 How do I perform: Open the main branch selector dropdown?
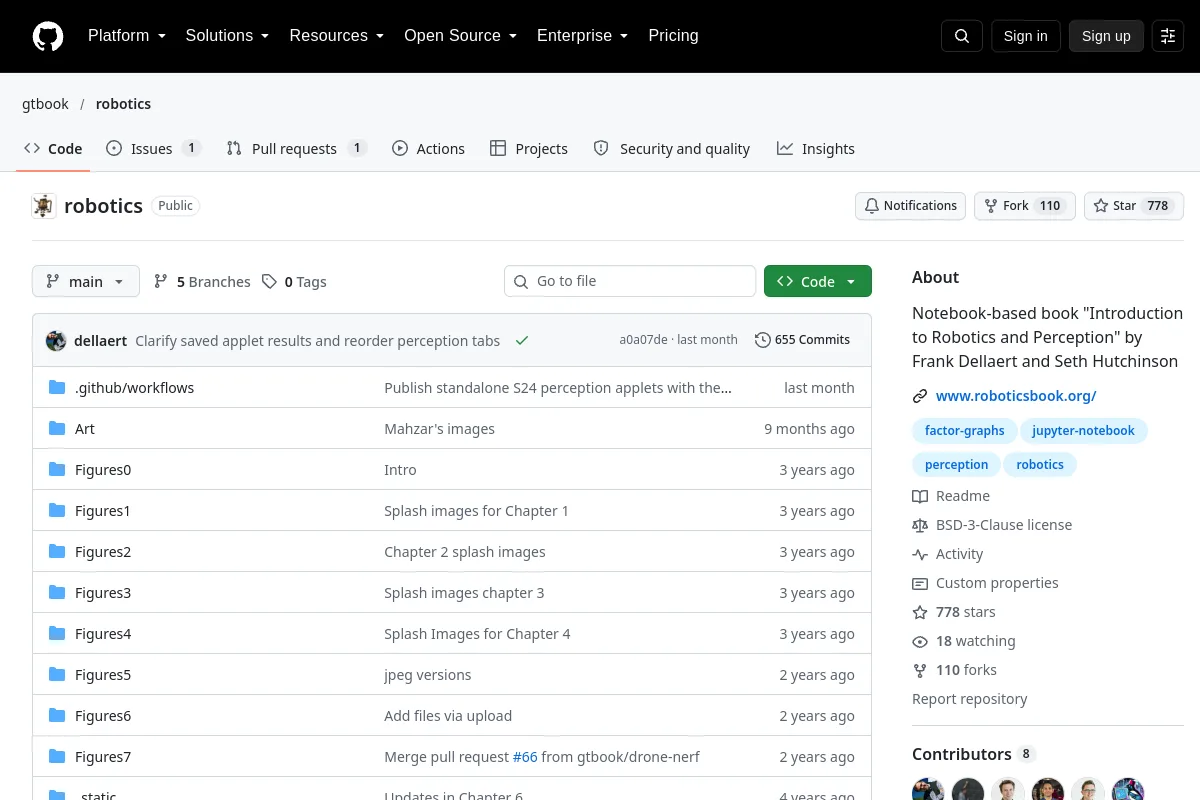pos(86,282)
